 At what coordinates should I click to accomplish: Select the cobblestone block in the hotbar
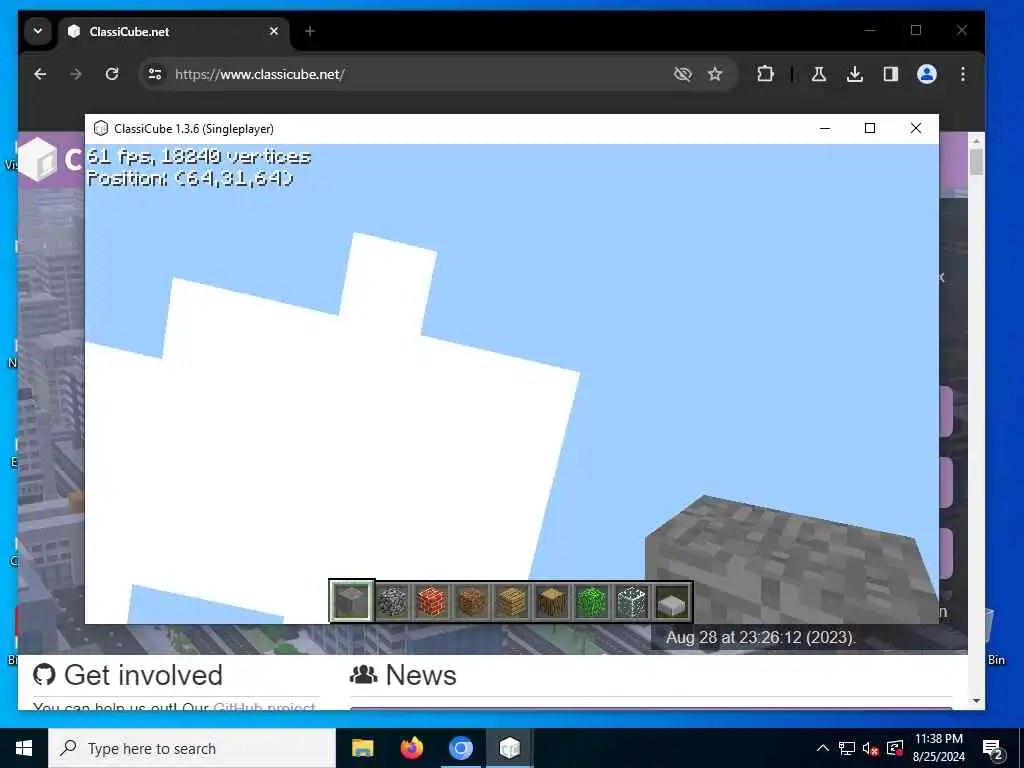(392, 600)
